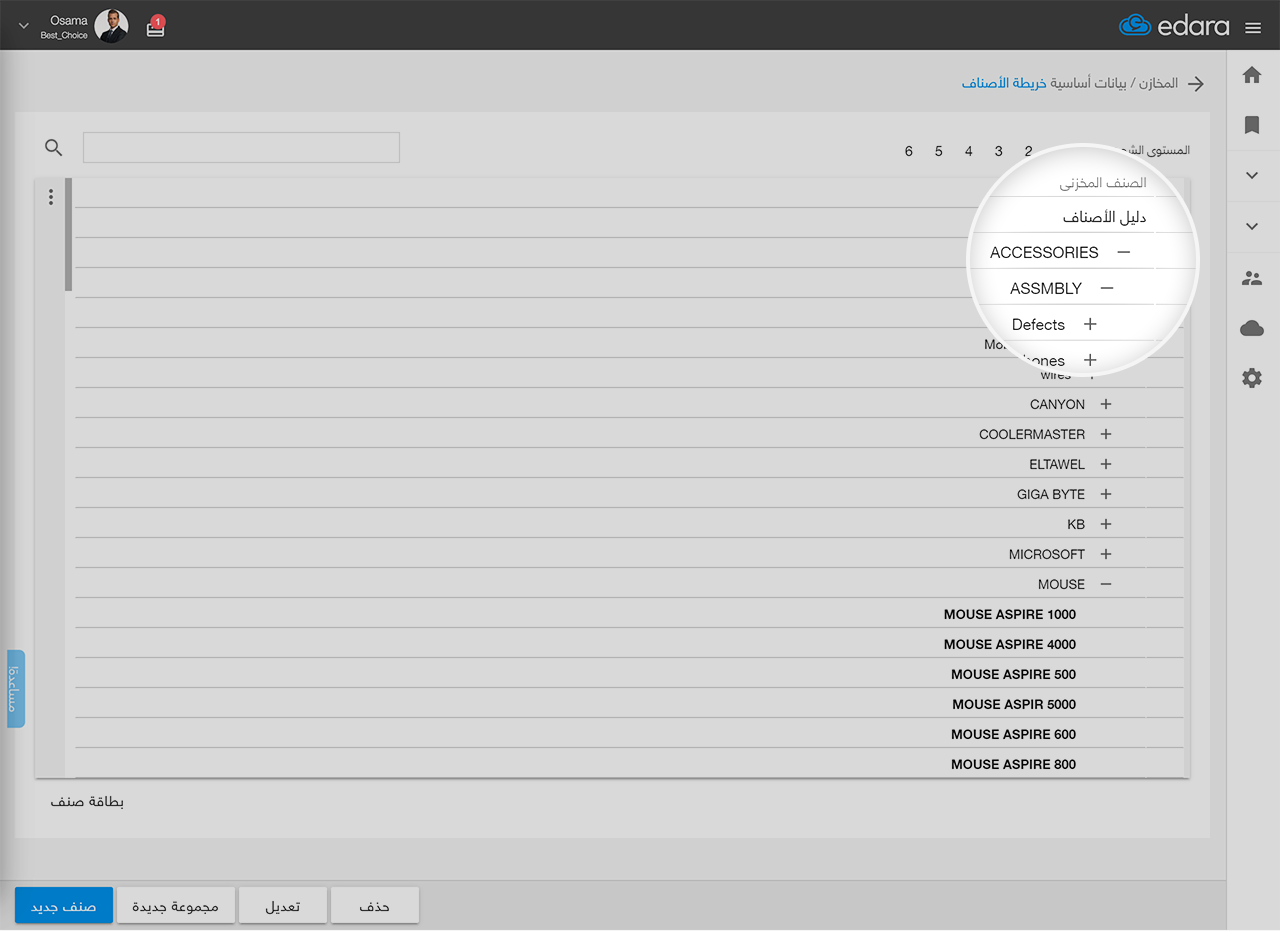Open settings gear in sidebar

click(x=1252, y=378)
